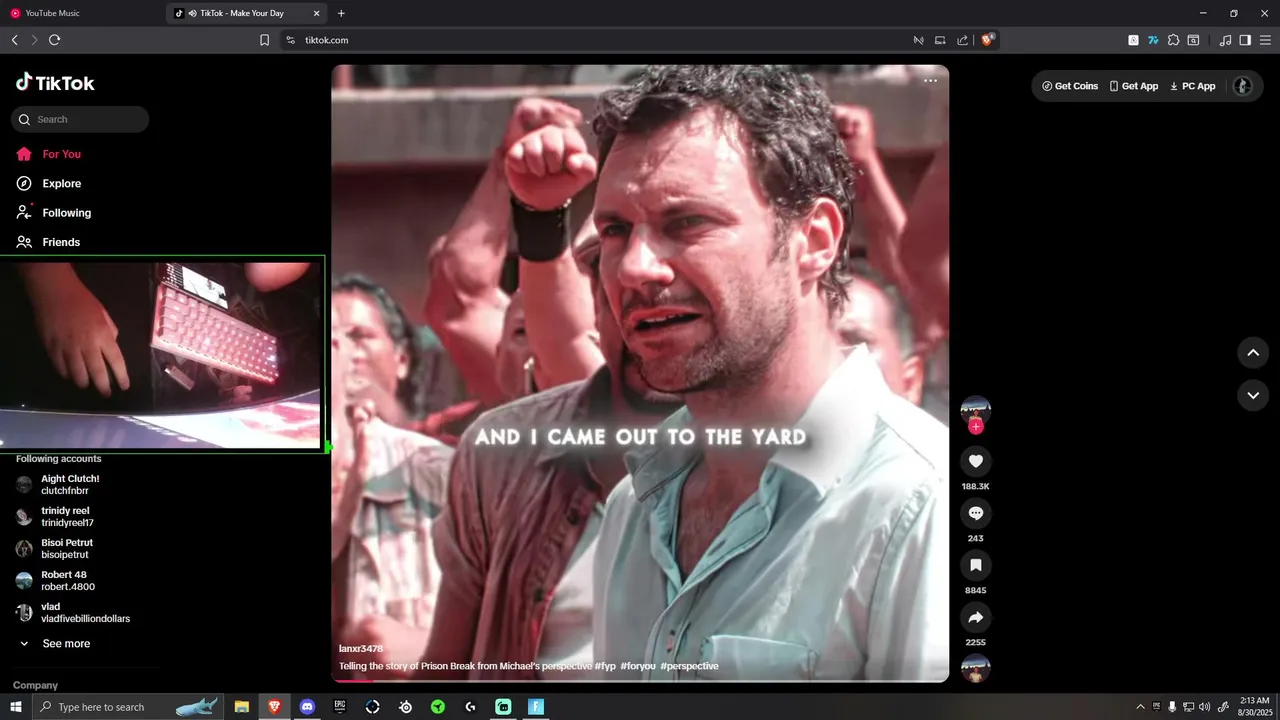Viewport: 1280px width, 720px height.
Task: Open the Company footer section
Action: (x=35, y=686)
